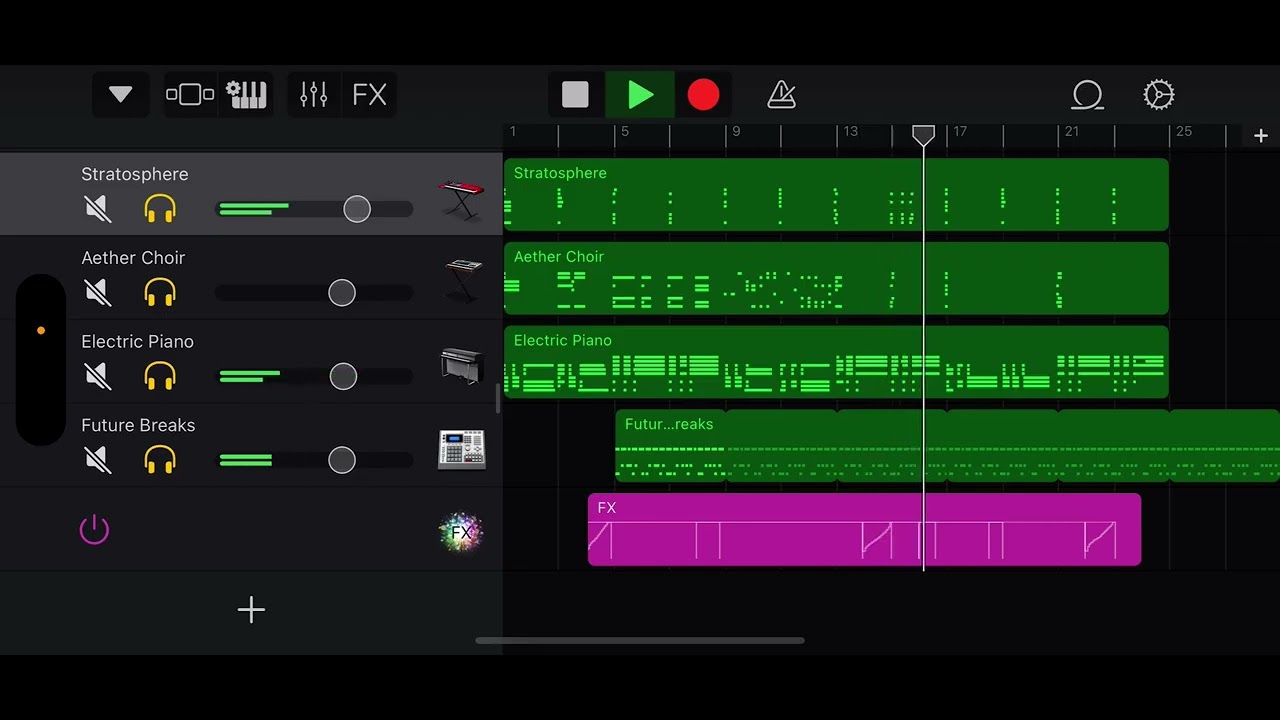Toggle the FX track power button
Screen dimensions: 1280x720
94,529
